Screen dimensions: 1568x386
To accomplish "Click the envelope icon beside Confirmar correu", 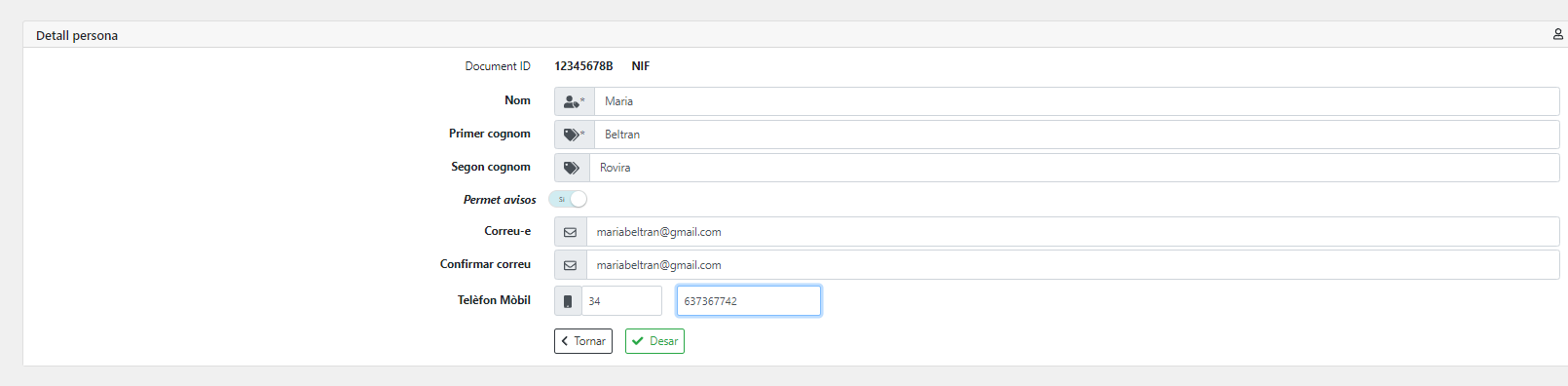I will [571, 265].
